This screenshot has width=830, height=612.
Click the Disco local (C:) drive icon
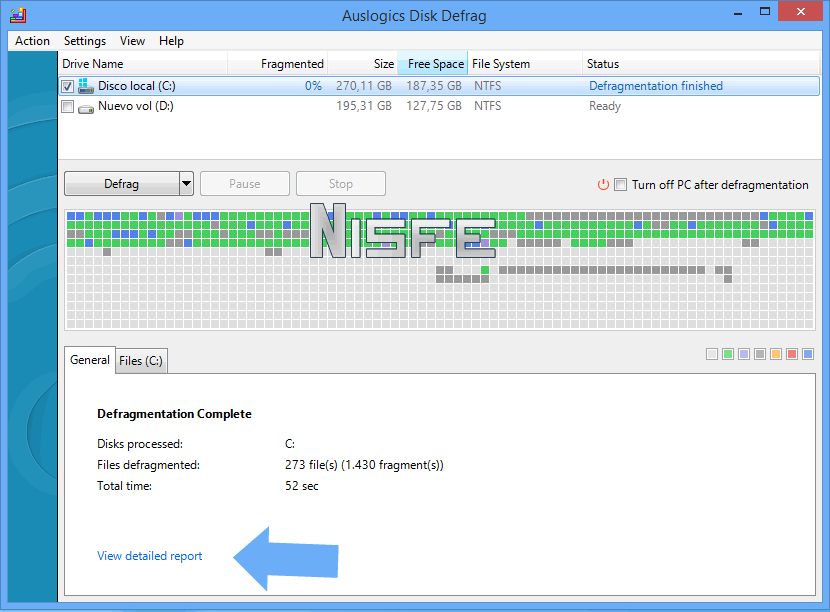[86, 86]
